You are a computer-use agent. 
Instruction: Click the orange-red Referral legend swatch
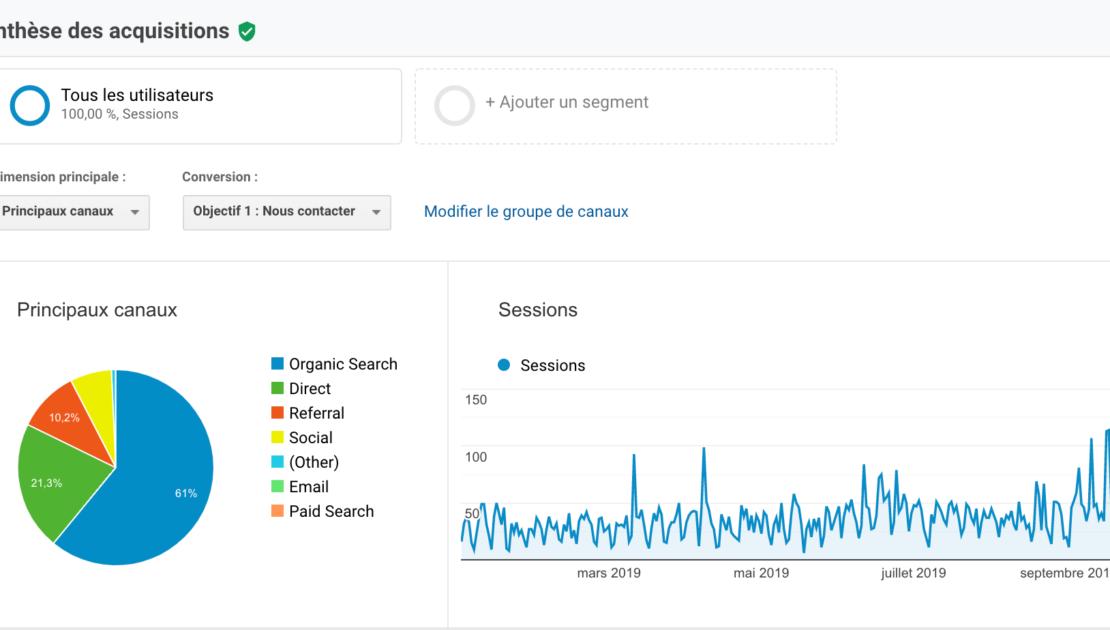pos(277,413)
